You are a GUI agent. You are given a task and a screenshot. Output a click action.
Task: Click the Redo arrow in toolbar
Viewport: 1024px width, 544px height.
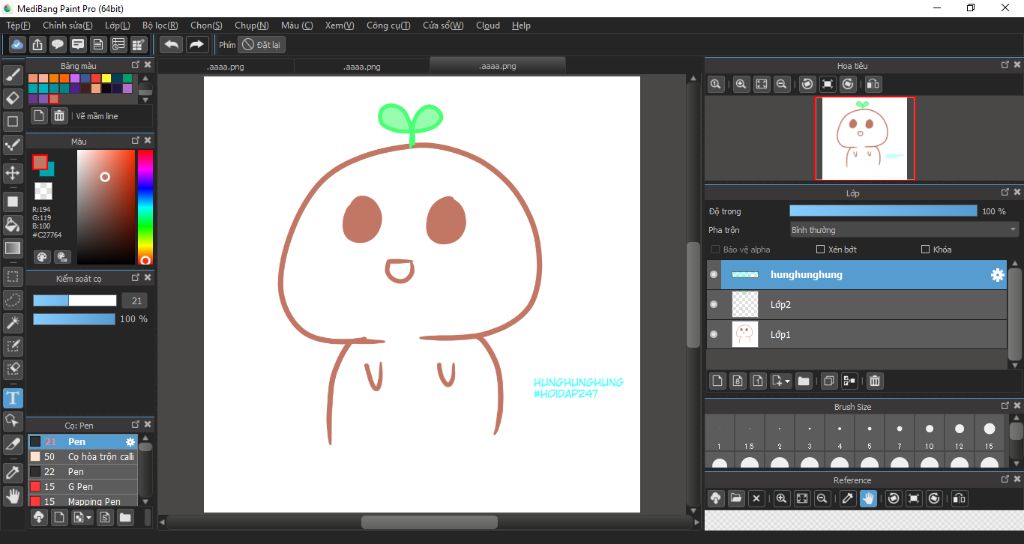pos(196,44)
